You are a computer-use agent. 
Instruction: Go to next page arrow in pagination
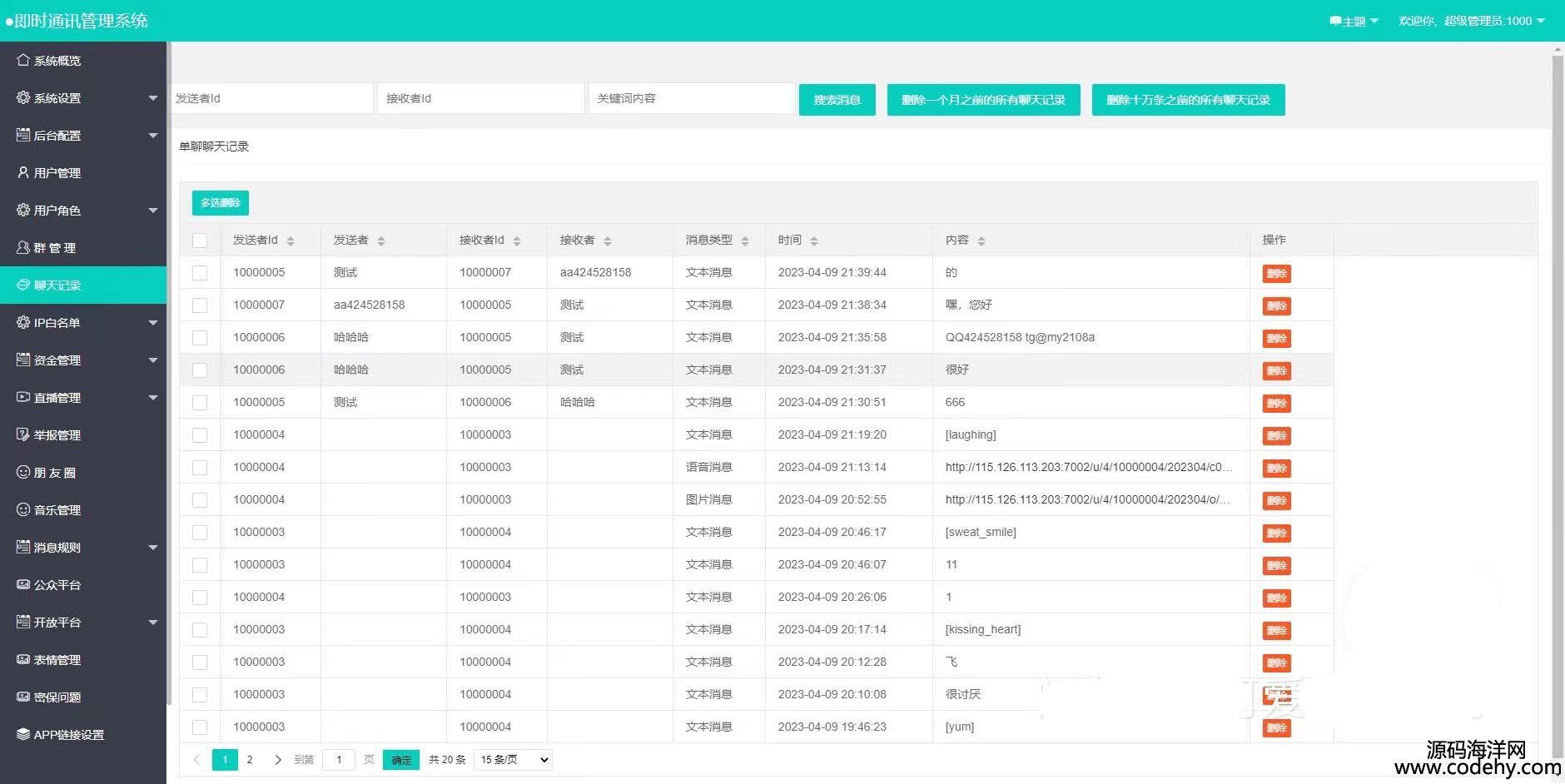[x=278, y=760]
